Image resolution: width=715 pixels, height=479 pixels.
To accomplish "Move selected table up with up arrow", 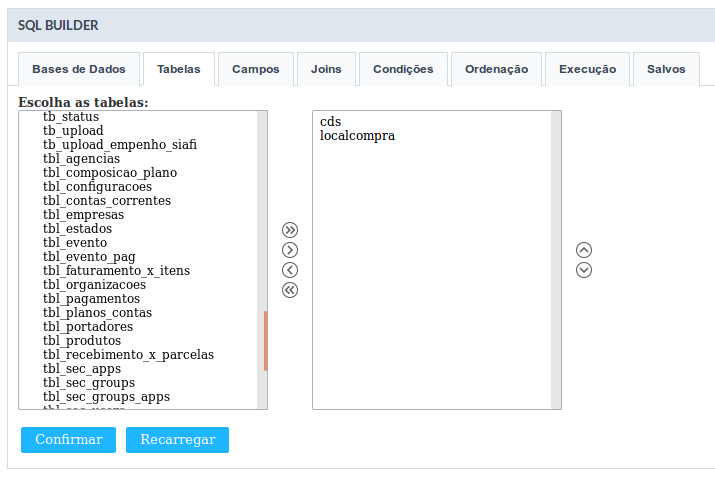I will 584,250.
